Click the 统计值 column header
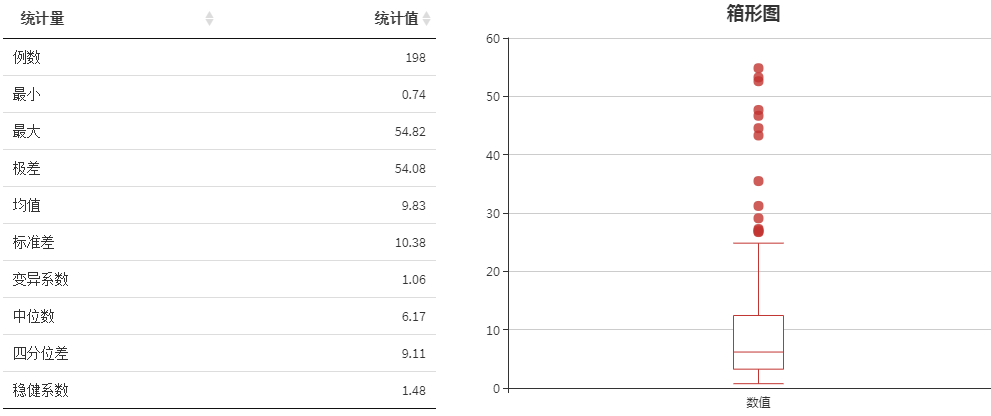Viewport: 991px width, 416px height. [x=396, y=19]
